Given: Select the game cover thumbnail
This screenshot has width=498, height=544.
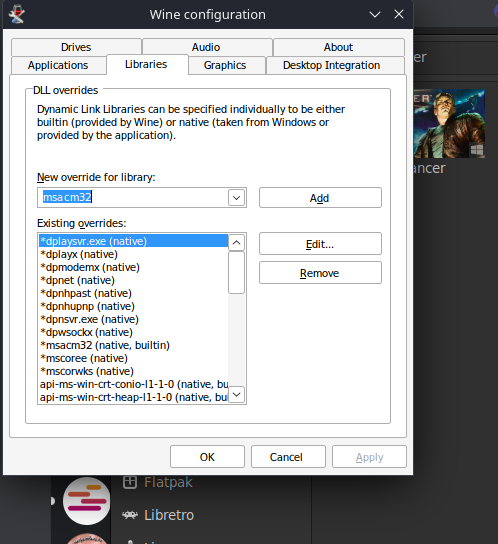Looking at the screenshot, I should [449, 124].
